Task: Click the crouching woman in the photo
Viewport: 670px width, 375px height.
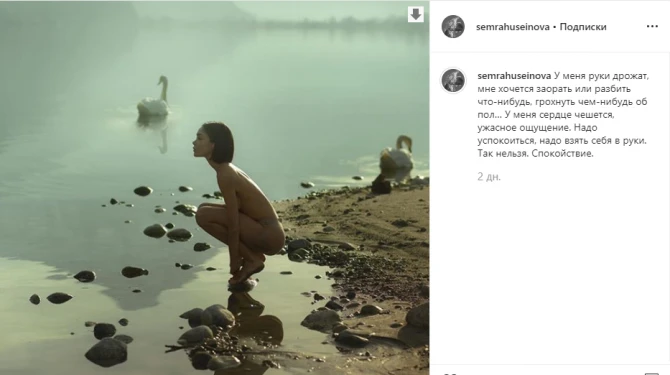Action: (x=238, y=203)
